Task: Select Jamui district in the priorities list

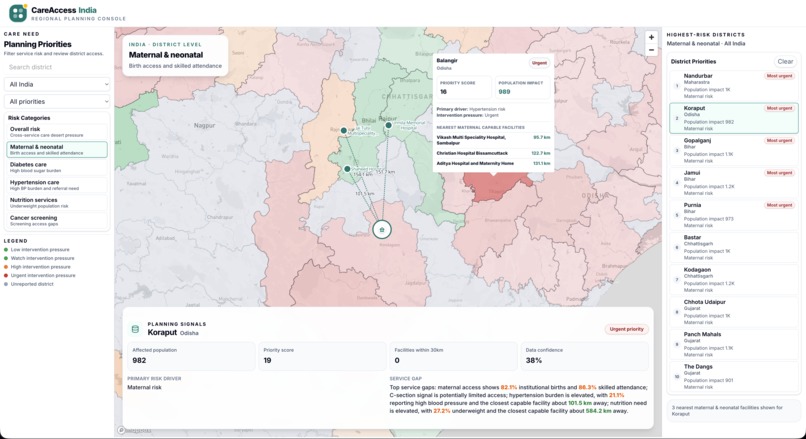Action: [x=734, y=182]
